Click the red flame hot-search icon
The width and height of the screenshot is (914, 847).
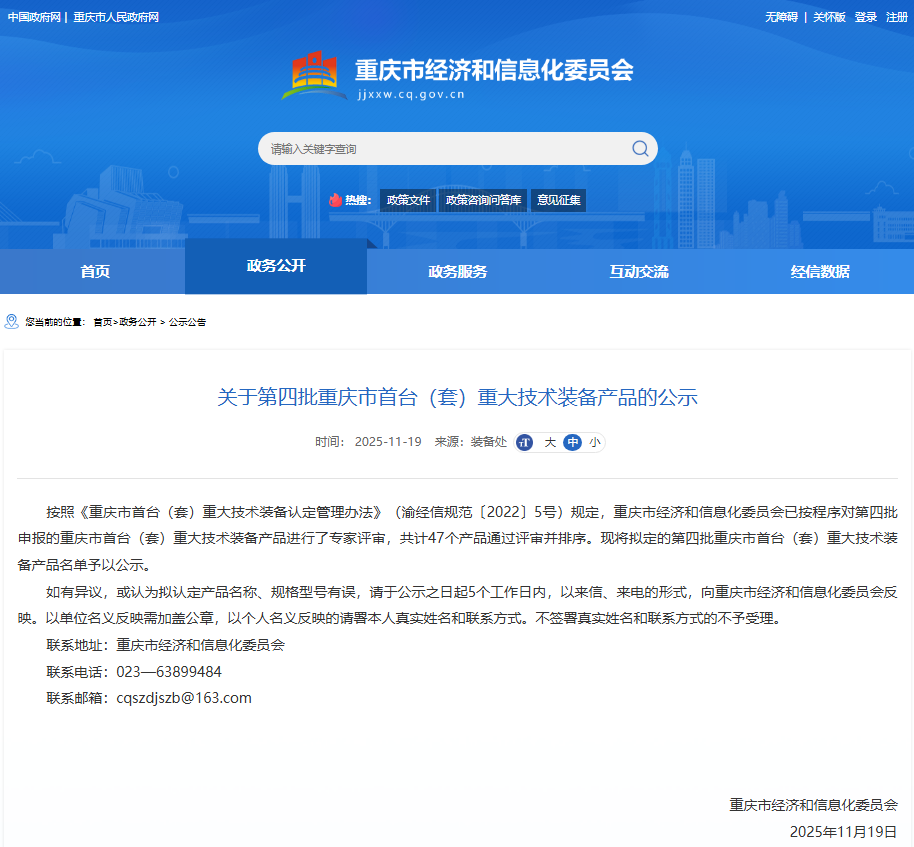point(335,200)
